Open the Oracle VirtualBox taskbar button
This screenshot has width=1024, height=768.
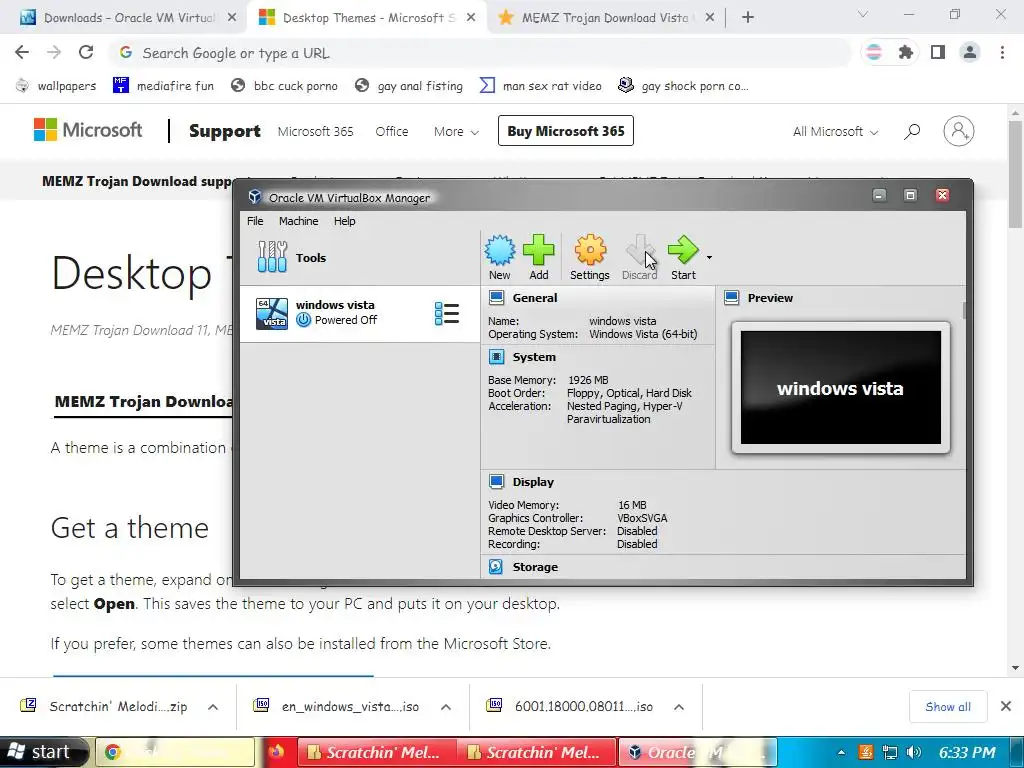(697, 752)
